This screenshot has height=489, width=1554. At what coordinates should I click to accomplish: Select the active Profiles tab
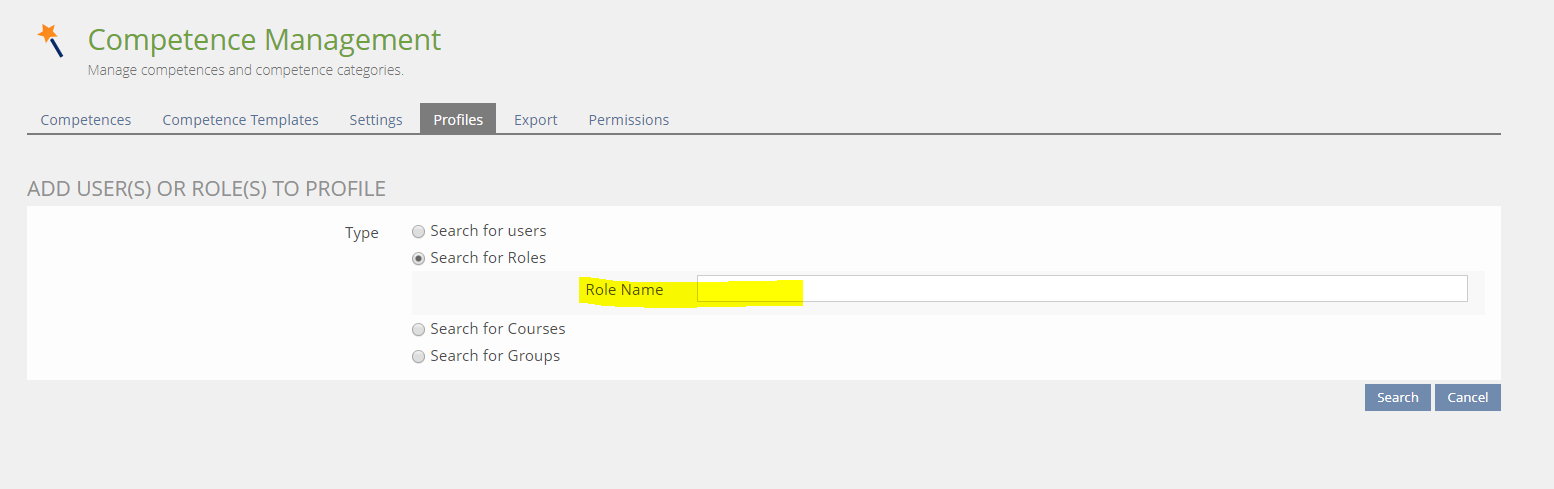[457, 120]
